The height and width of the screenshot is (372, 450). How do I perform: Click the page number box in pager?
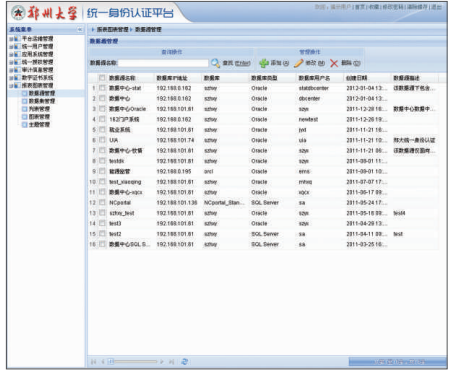(x=111, y=362)
